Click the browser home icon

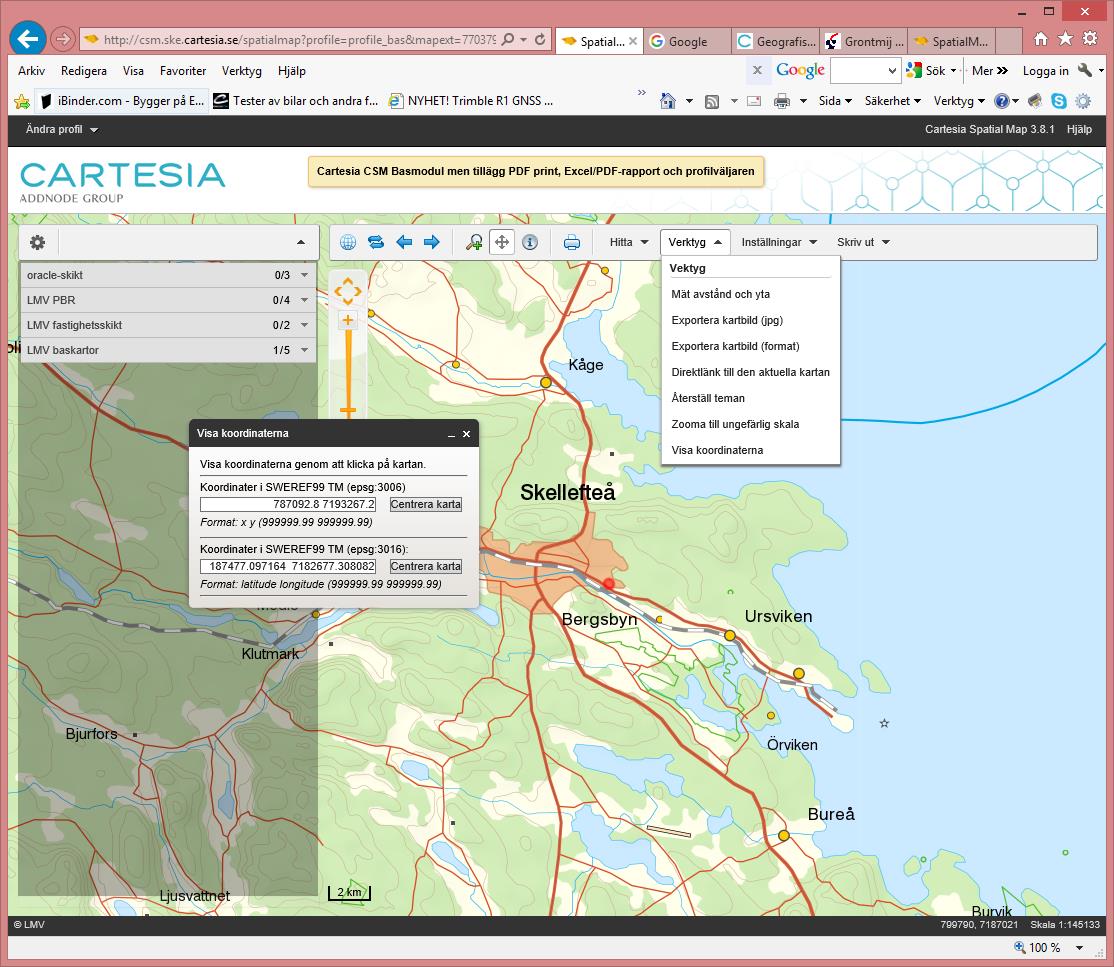[x=1041, y=39]
